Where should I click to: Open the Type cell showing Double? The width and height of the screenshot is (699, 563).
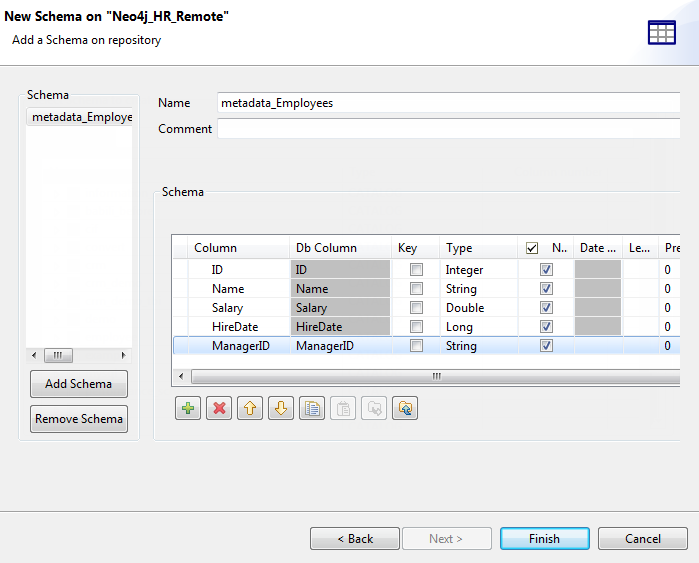point(478,308)
